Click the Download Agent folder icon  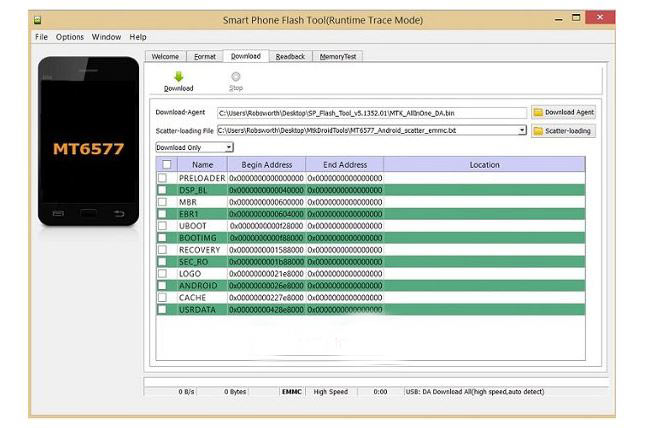(x=538, y=113)
